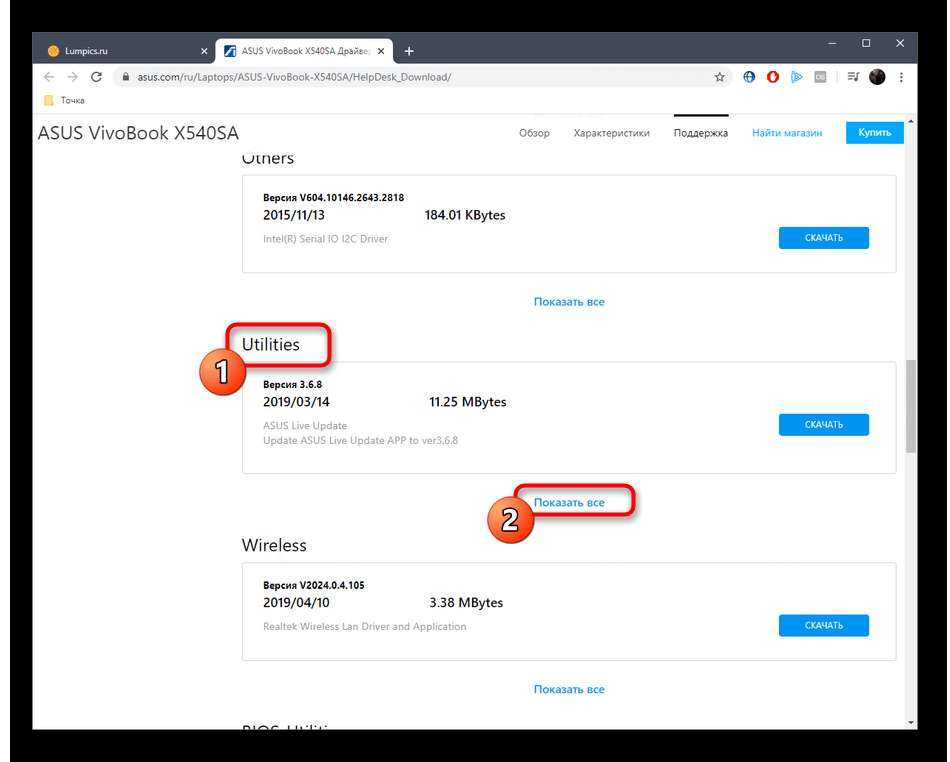Close the Lumpics.ru tab

(204, 51)
